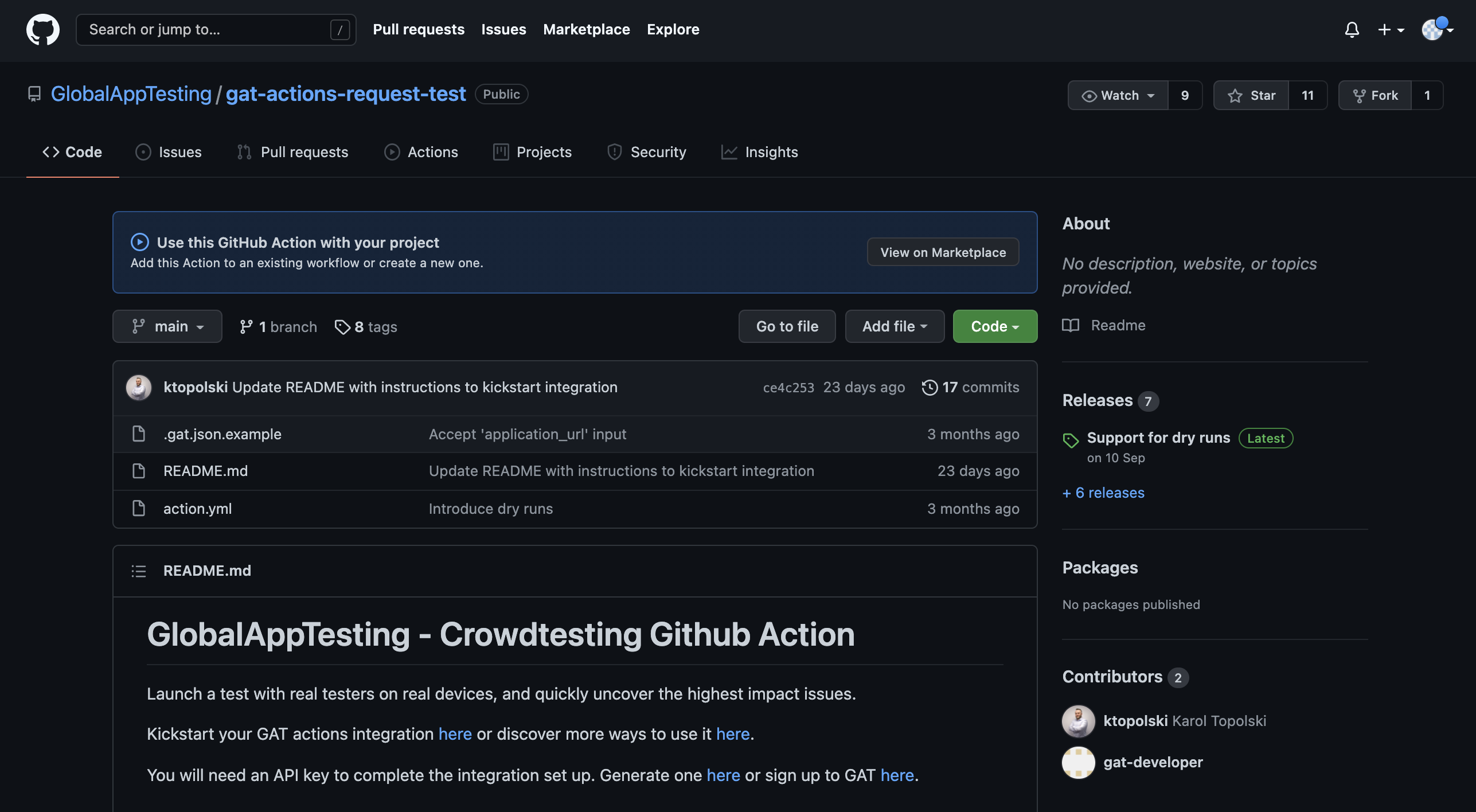Open the Insights tab
Image resolution: width=1476 pixels, height=812 pixels.
click(760, 152)
